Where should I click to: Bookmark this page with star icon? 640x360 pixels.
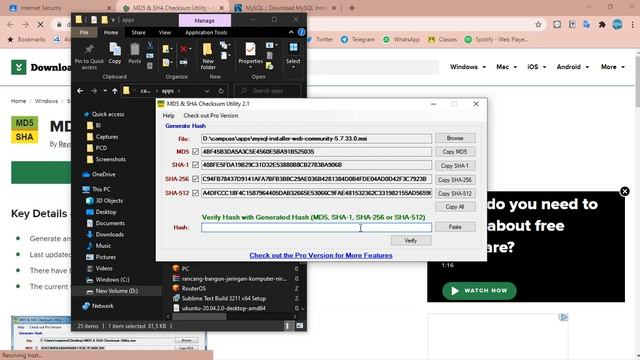click(538, 24)
